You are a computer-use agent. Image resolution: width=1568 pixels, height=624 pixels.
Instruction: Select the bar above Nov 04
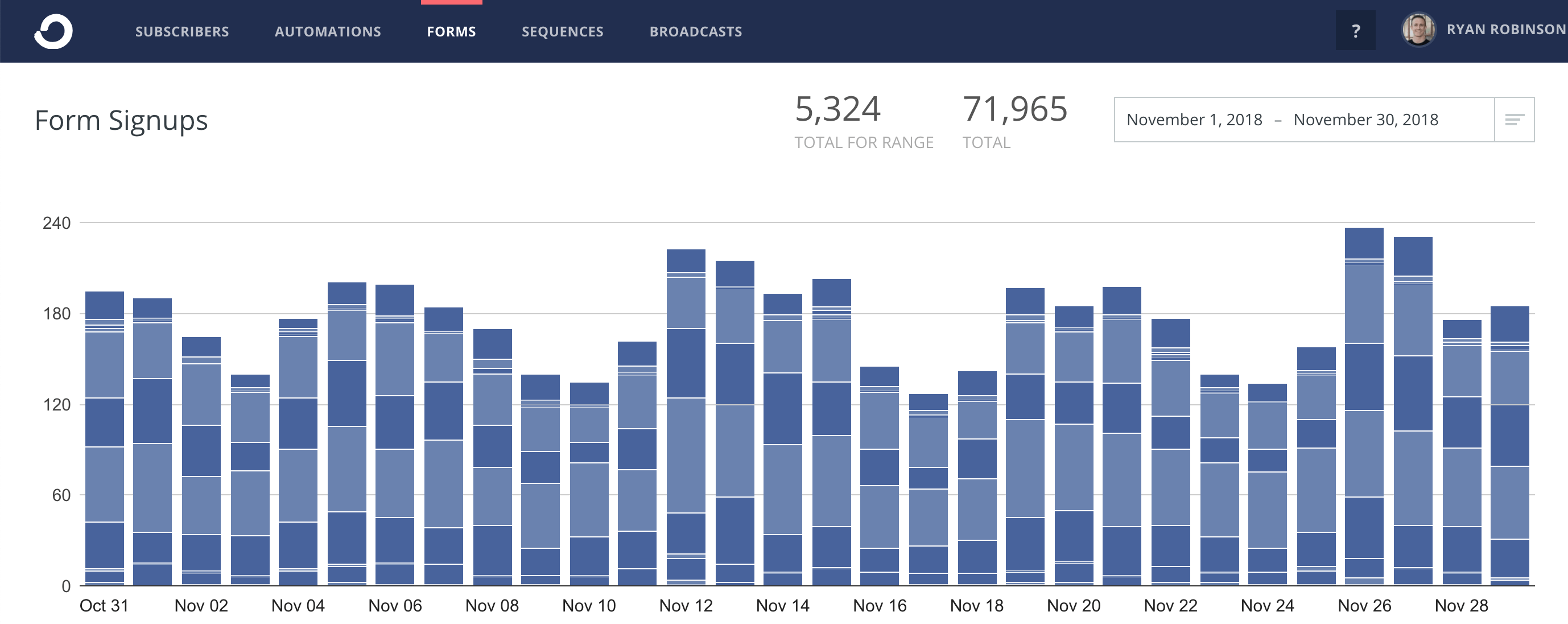pos(298,452)
